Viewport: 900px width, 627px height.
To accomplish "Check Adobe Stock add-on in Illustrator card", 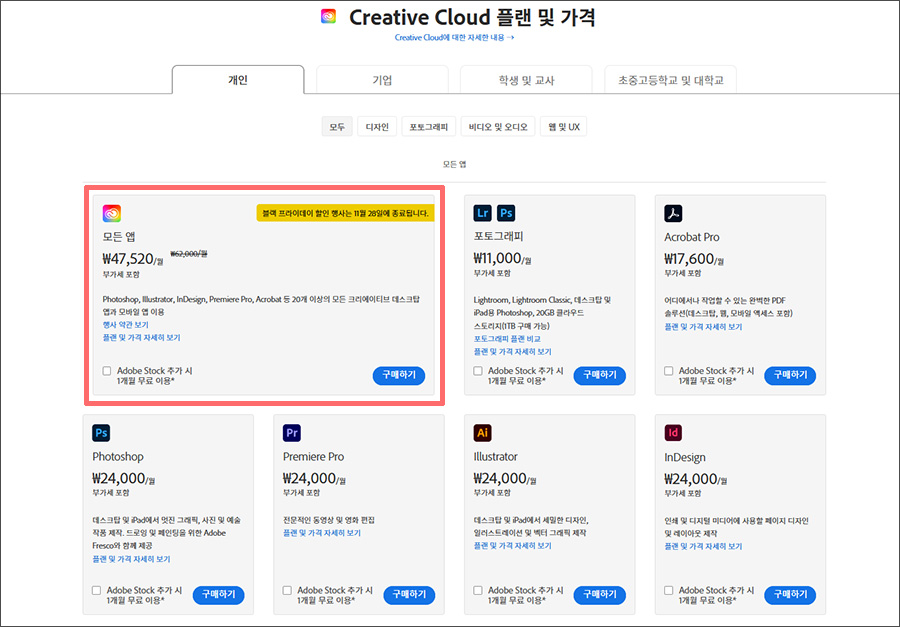I will tap(478, 590).
